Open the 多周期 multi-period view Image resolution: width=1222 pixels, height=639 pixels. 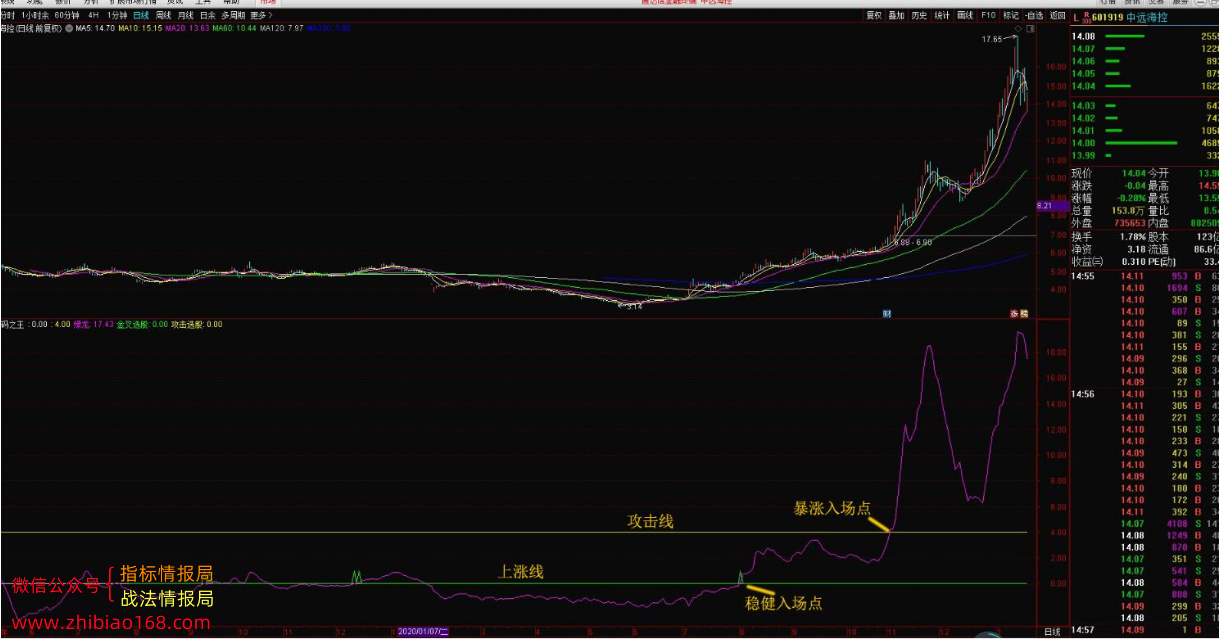[232, 16]
